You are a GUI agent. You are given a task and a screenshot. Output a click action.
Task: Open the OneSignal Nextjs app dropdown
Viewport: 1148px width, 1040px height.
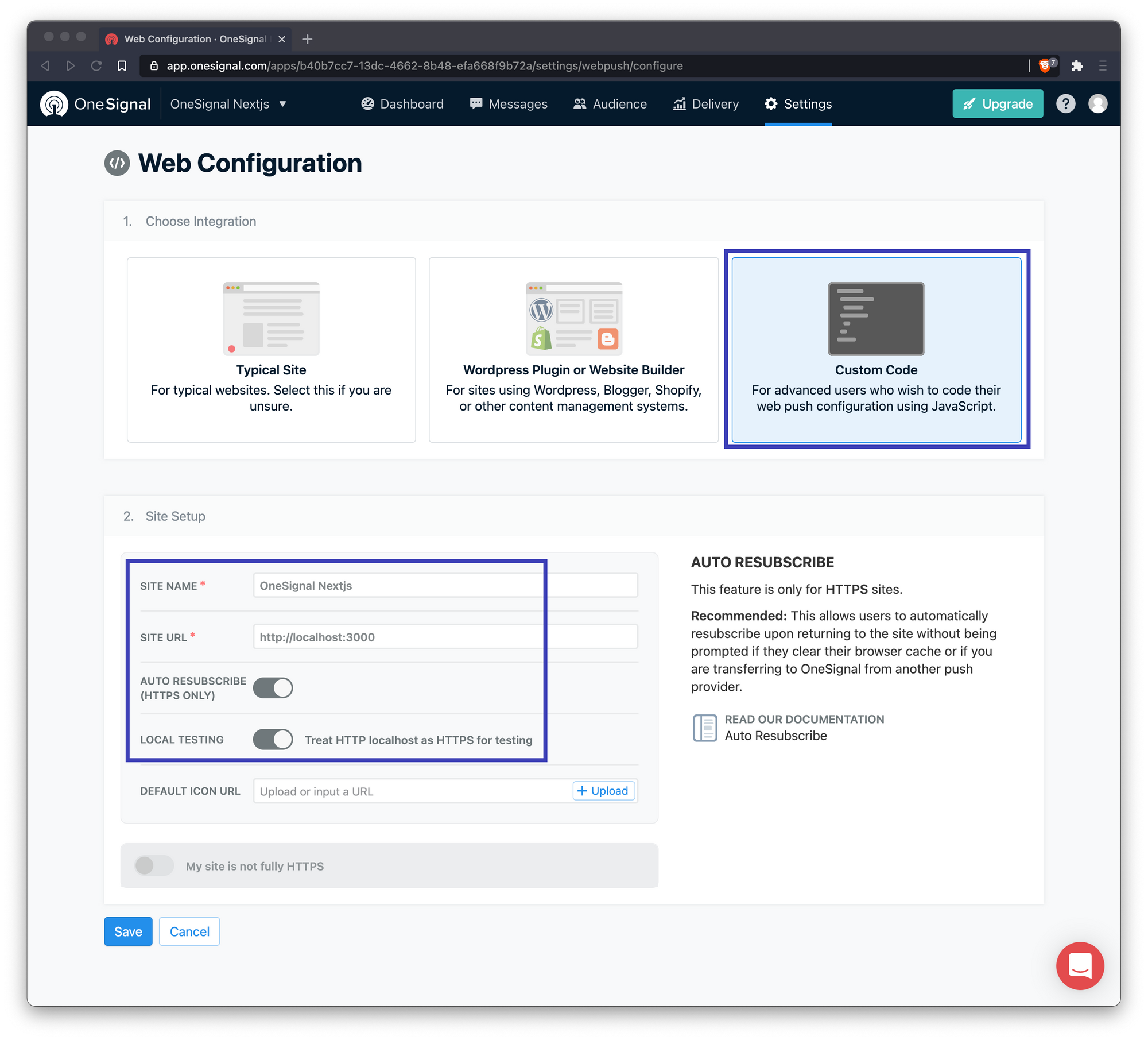228,104
